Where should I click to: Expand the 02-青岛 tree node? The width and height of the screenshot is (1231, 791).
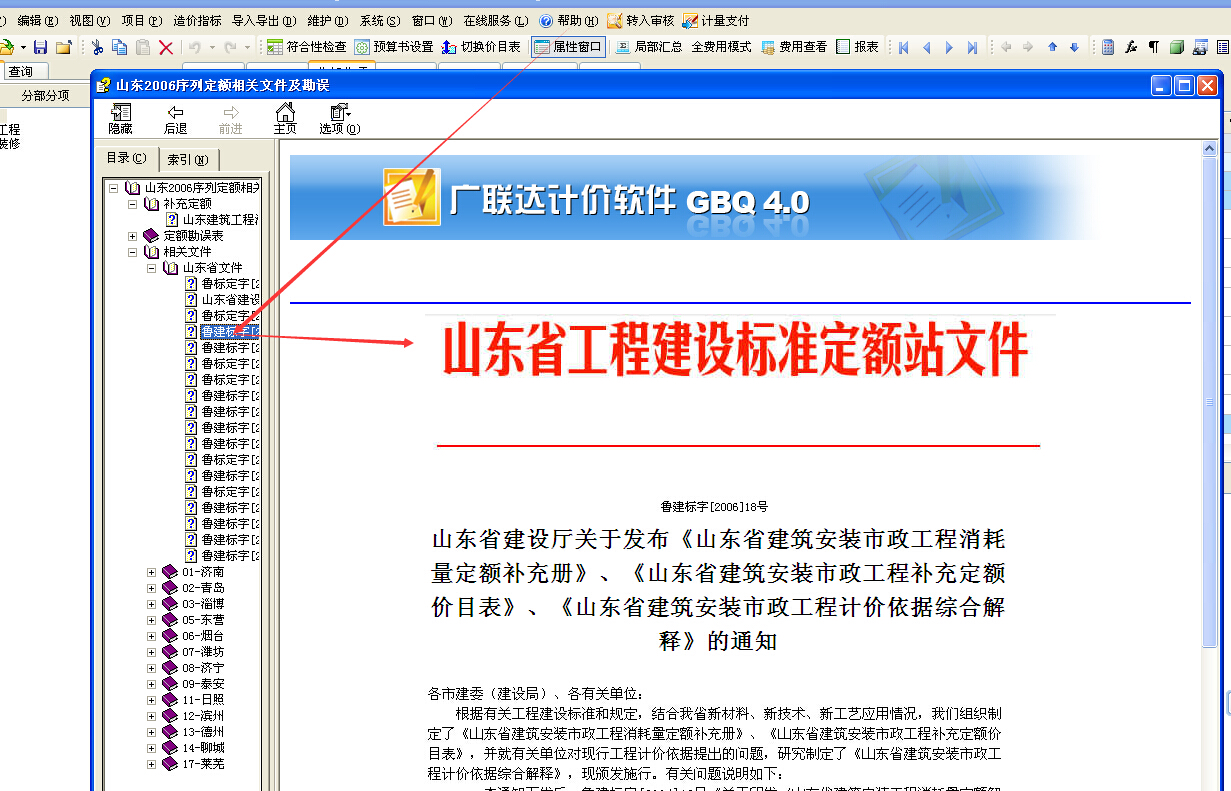click(151, 588)
